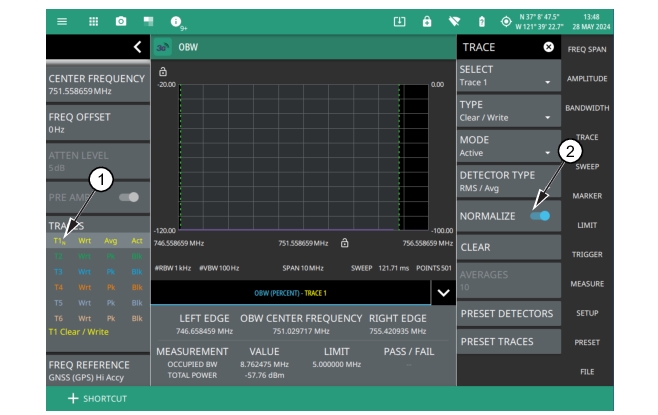The width and height of the screenshot is (658, 415).
Task: Click the GPS location icon
Action: [x=505, y=21]
